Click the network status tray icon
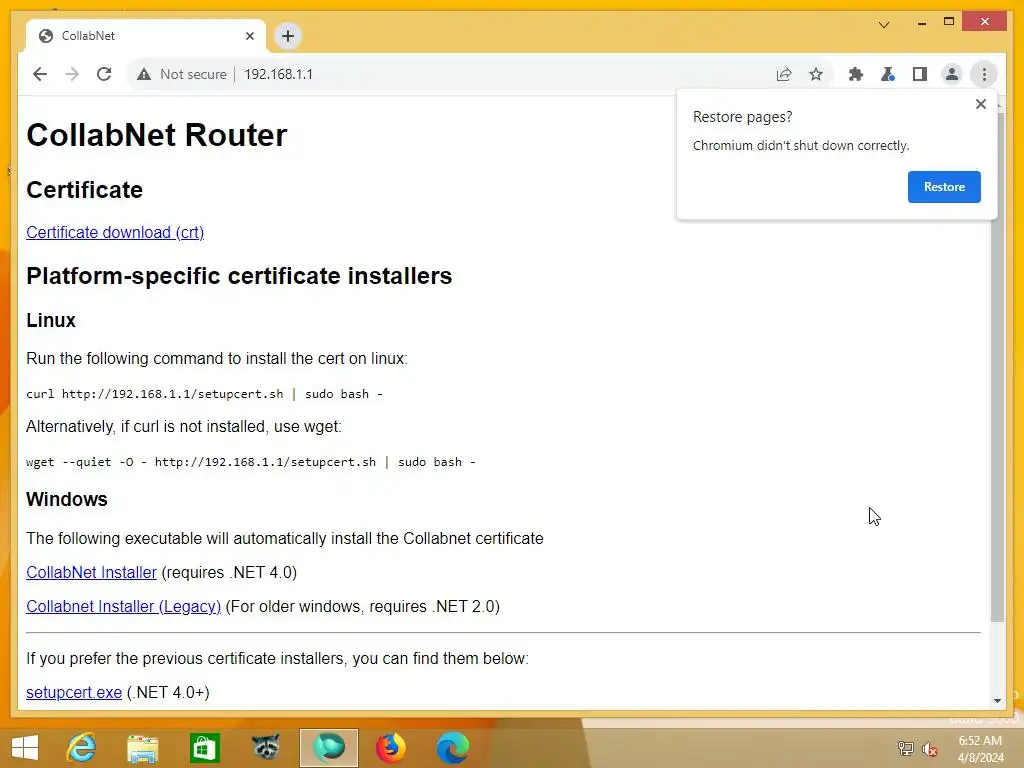 pos(905,748)
